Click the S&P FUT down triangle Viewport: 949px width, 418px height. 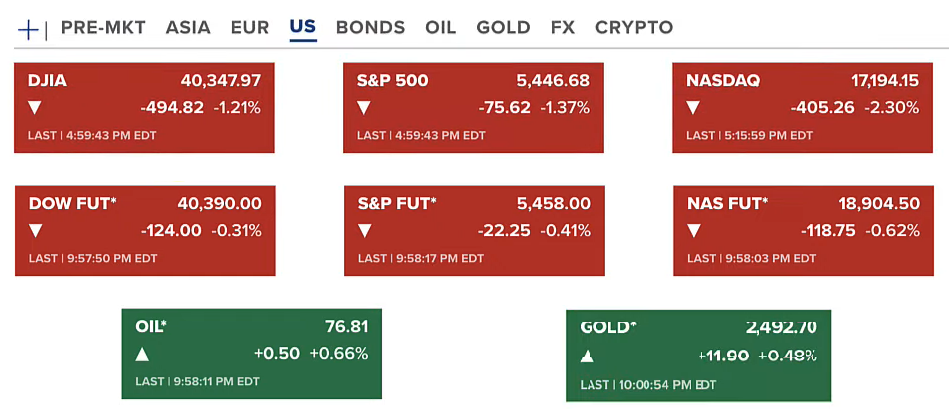(364, 231)
